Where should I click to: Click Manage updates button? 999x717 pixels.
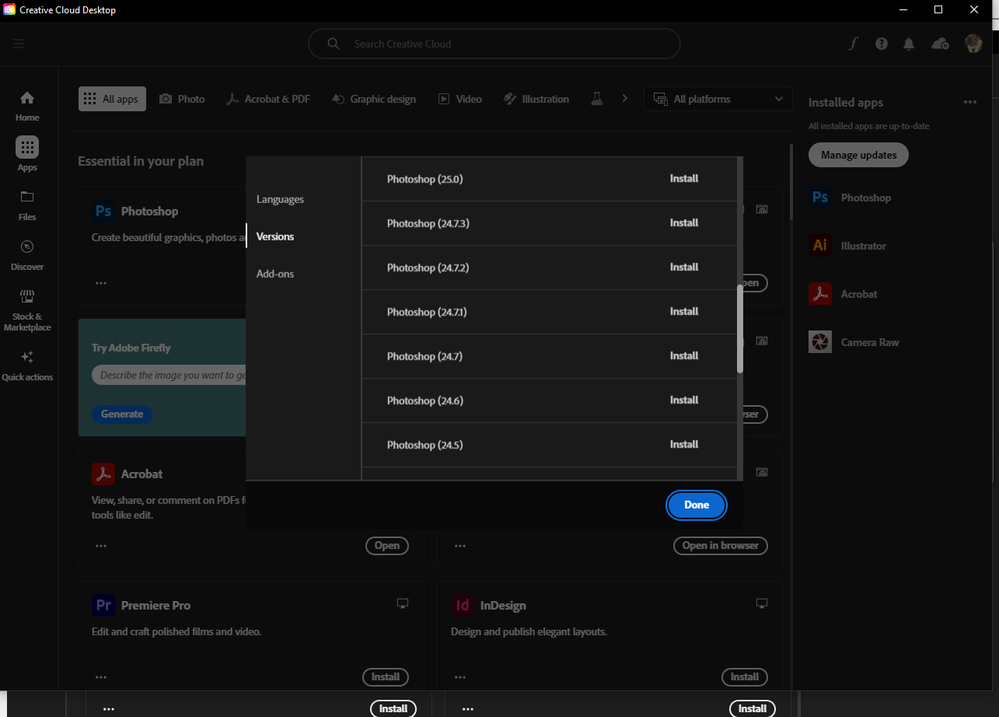click(858, 155)
